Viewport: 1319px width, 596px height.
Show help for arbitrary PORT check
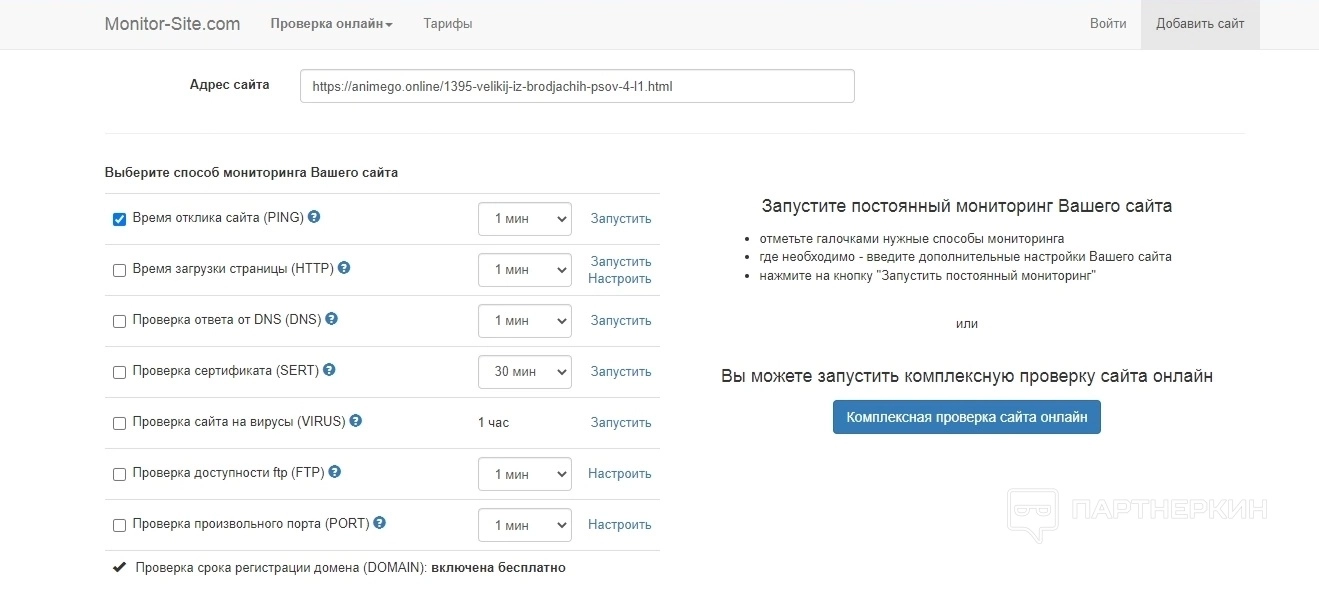tap(380, 523)
